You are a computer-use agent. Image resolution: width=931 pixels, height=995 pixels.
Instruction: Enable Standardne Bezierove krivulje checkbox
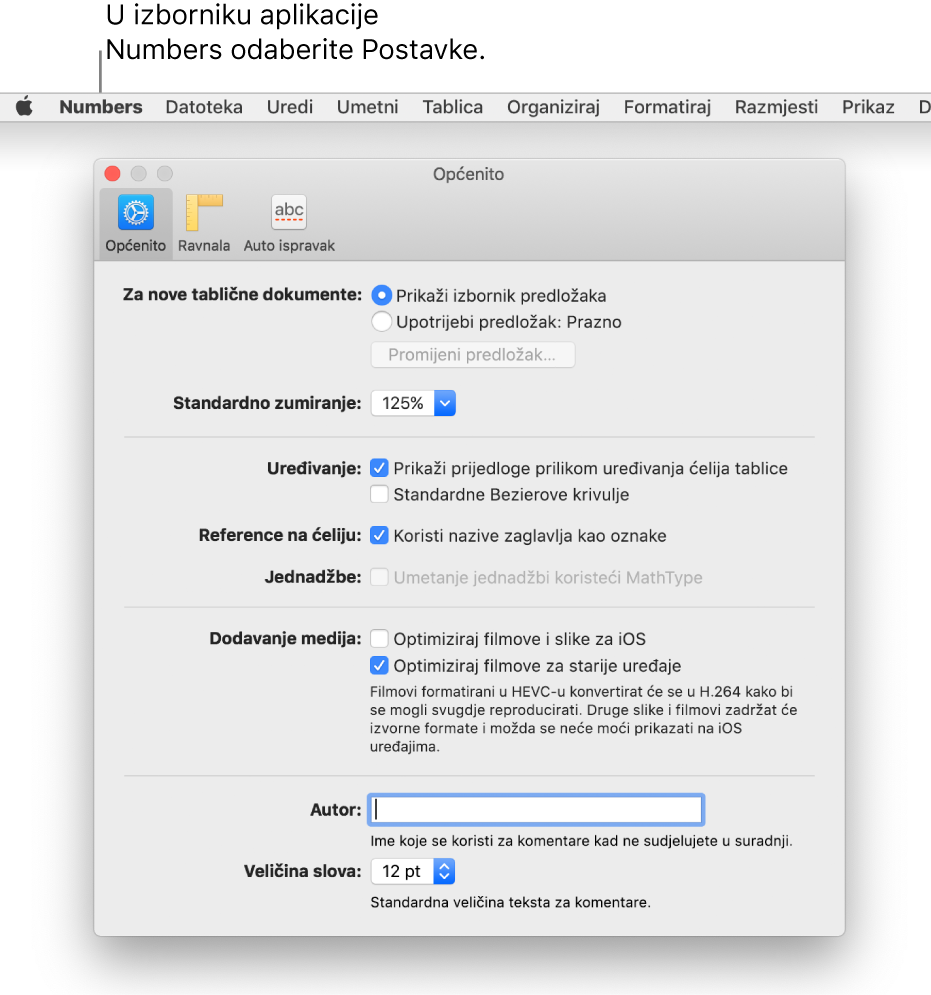[379, 494]
